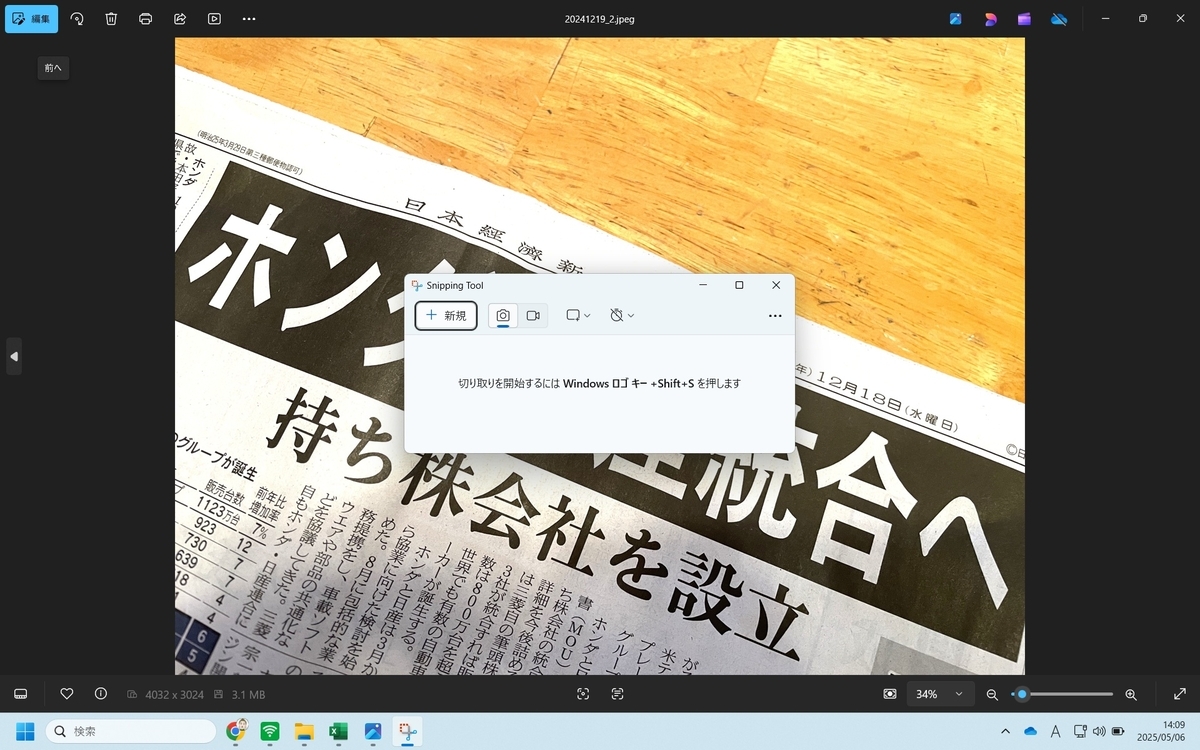Viewport: 1200px width, 750px height.
Task: Toggle the IME input mode A indicator
Action: 1055,731
